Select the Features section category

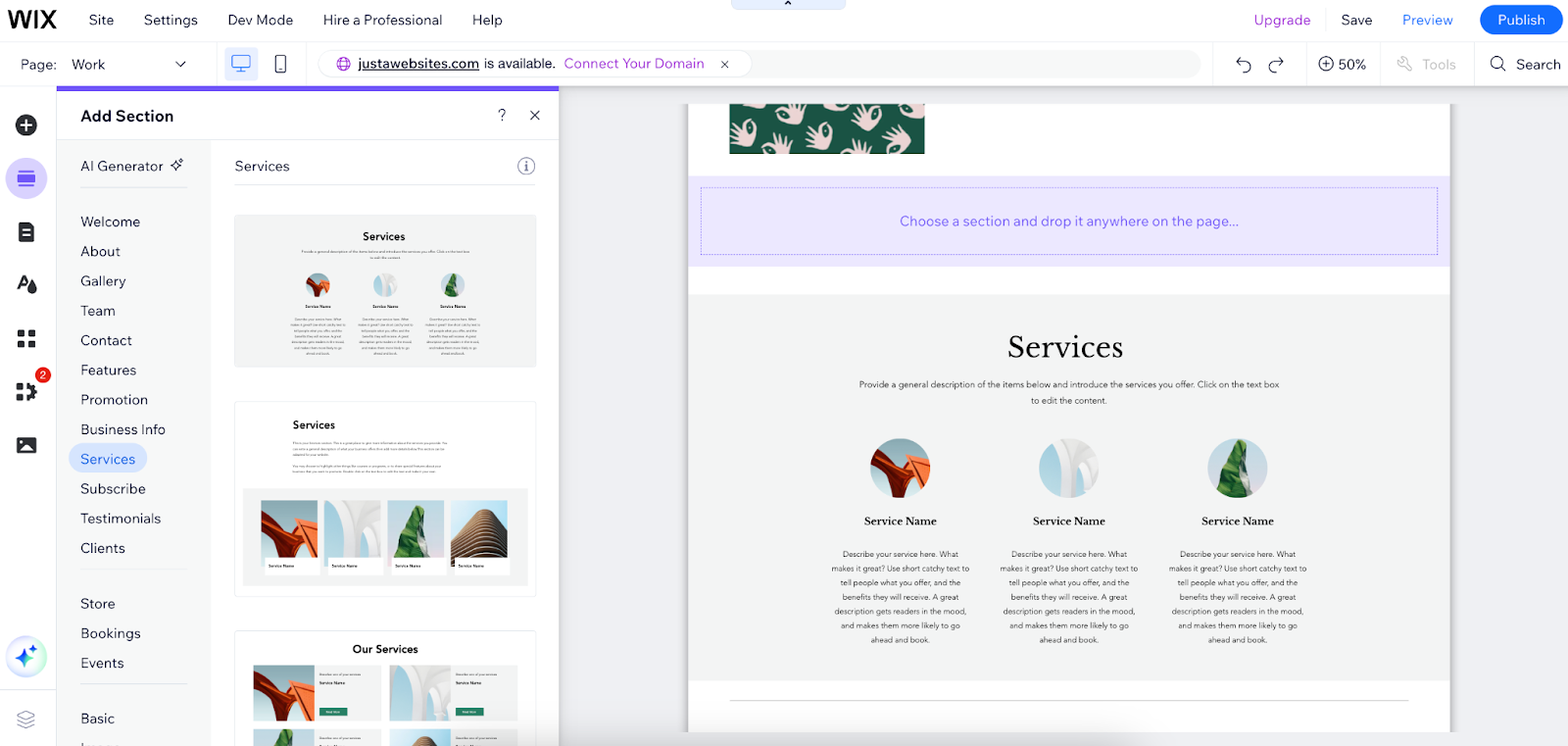coord(108,371)
